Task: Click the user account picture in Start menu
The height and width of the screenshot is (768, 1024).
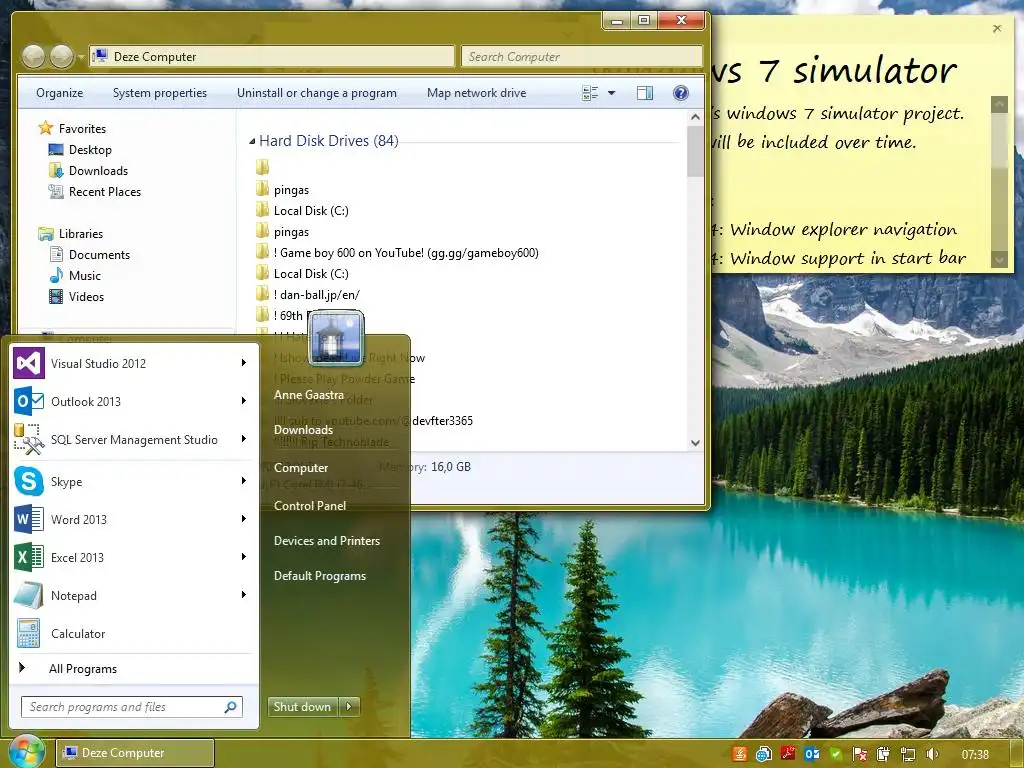Action: pyautogui.click(x=336, y=338)
